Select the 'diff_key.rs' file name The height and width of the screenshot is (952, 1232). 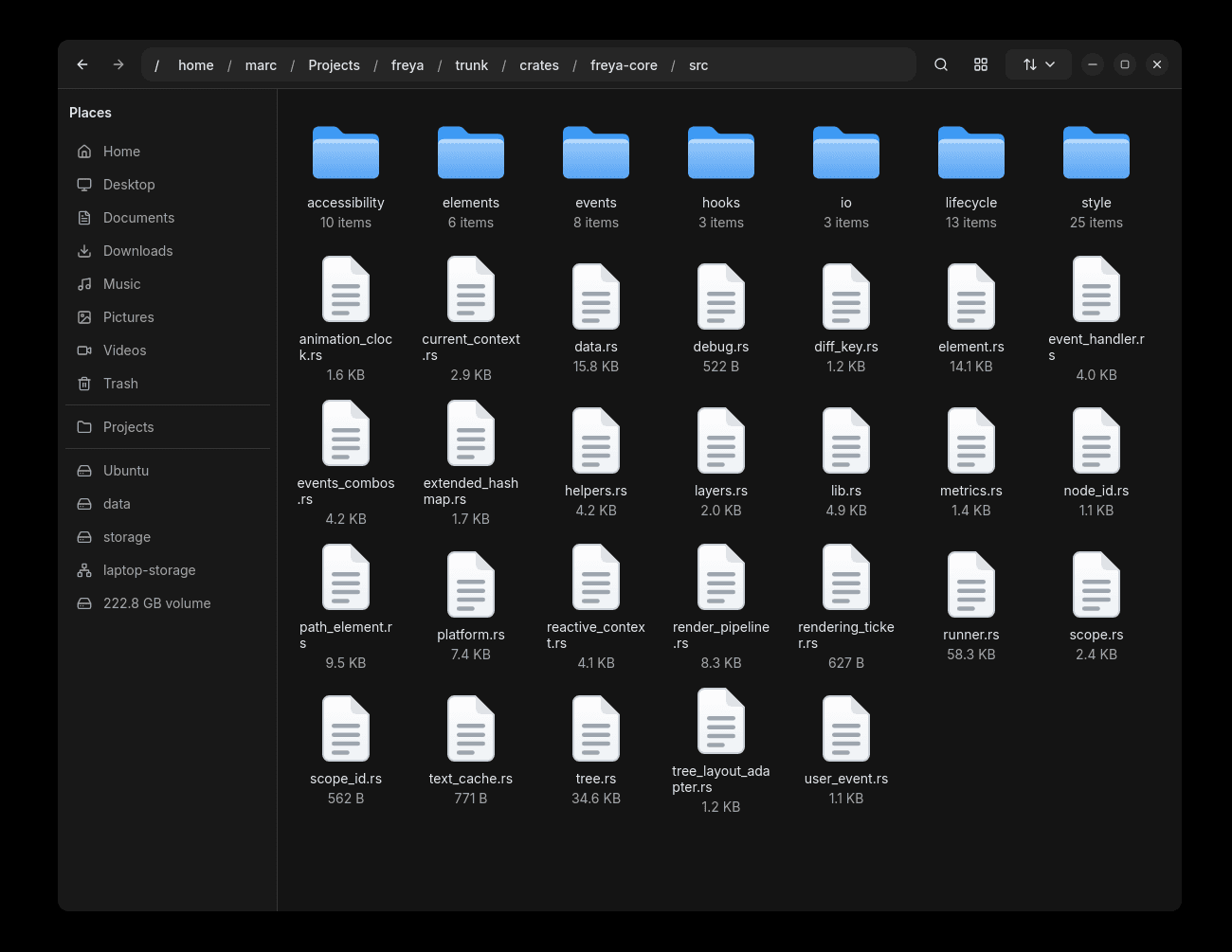pyautogui.click(x=846, y=347)
